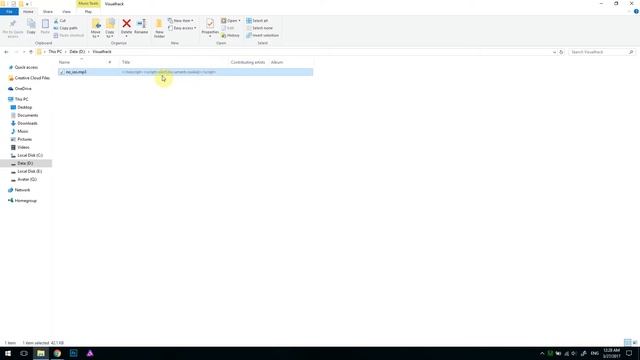640x360 pixels.
Task: Select Desktop in navigation pane
Action: (x=24, y=107)
